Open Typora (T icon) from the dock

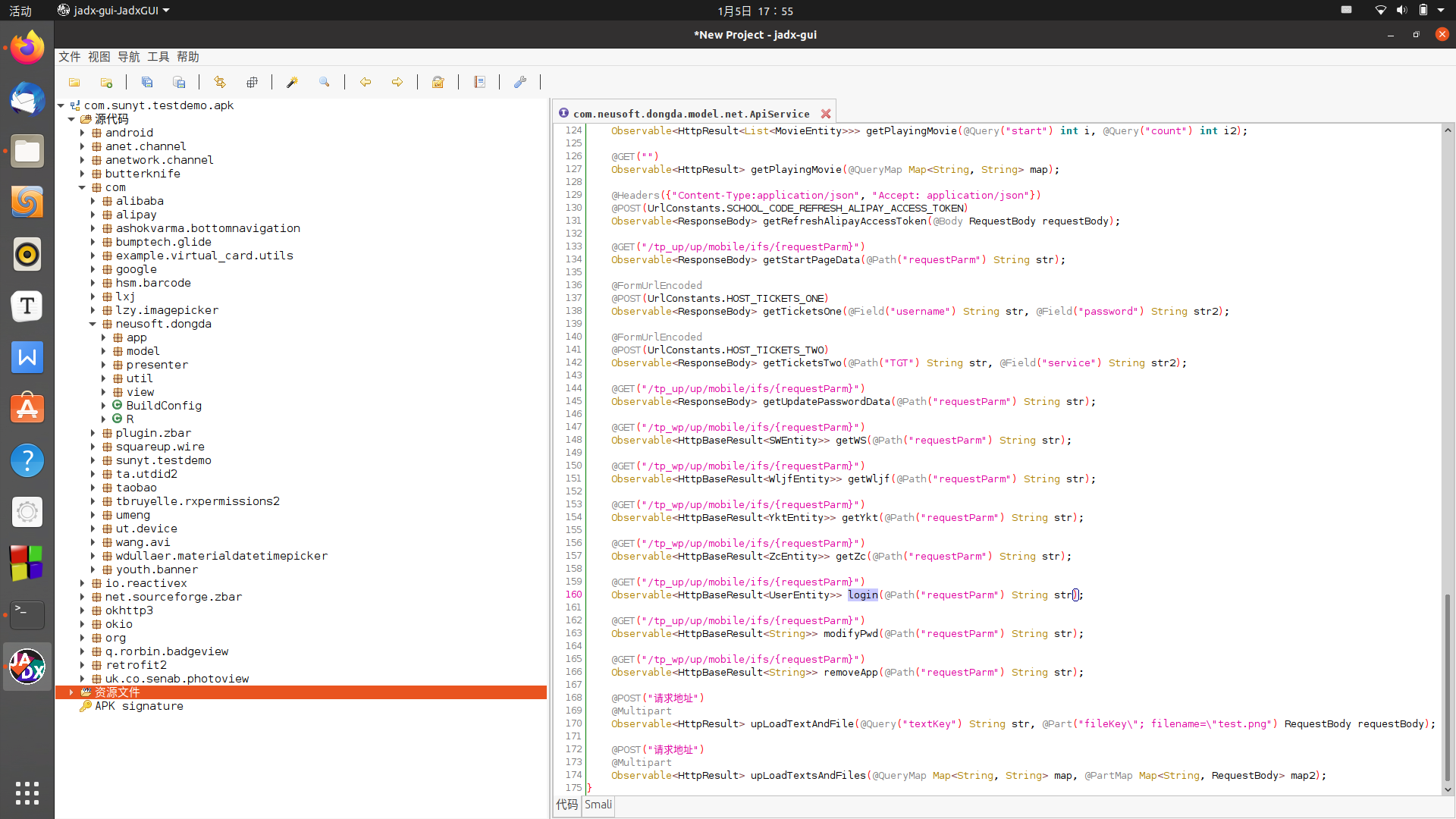[27, 306]
